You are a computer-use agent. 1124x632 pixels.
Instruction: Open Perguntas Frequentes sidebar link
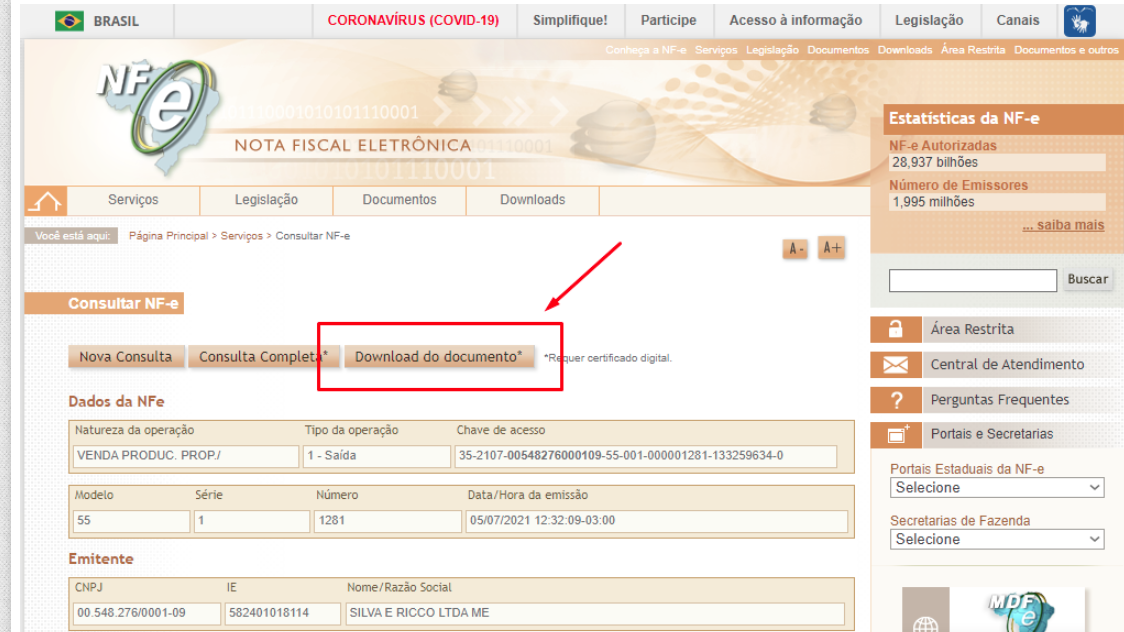[x=999, y=400]
